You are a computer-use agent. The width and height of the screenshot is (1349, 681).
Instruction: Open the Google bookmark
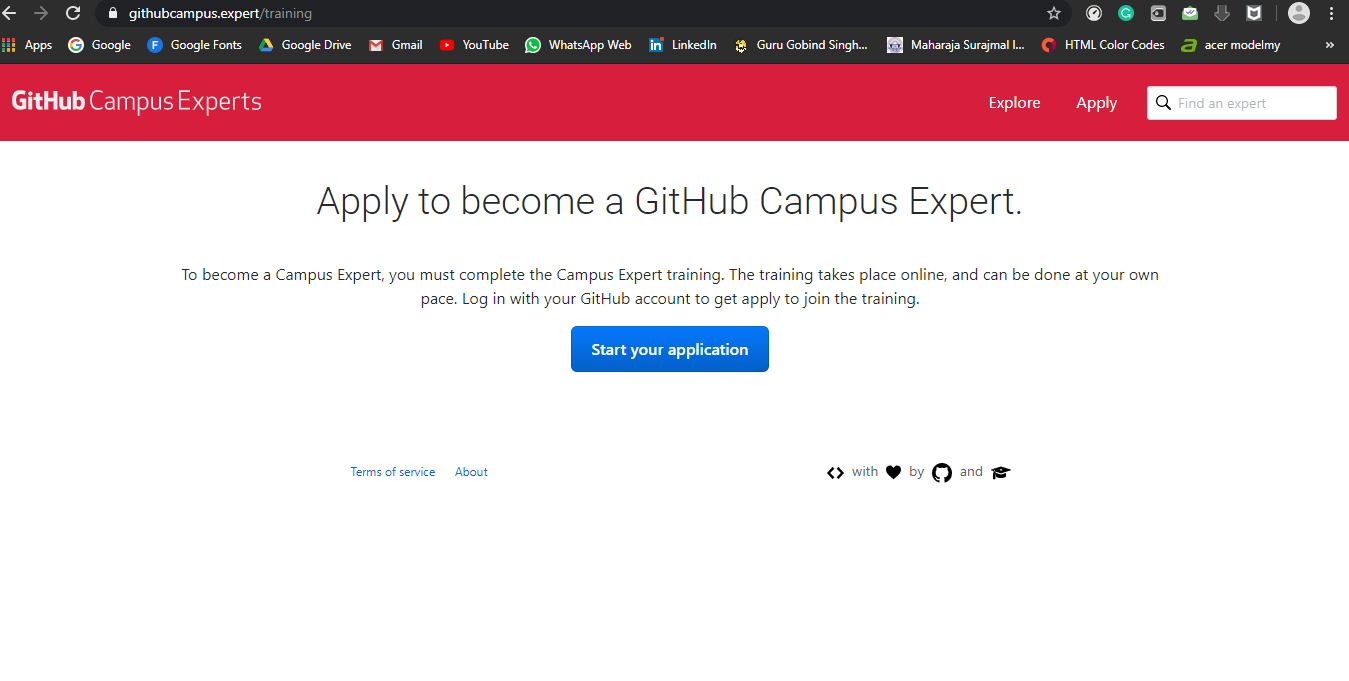coord(99,45)
